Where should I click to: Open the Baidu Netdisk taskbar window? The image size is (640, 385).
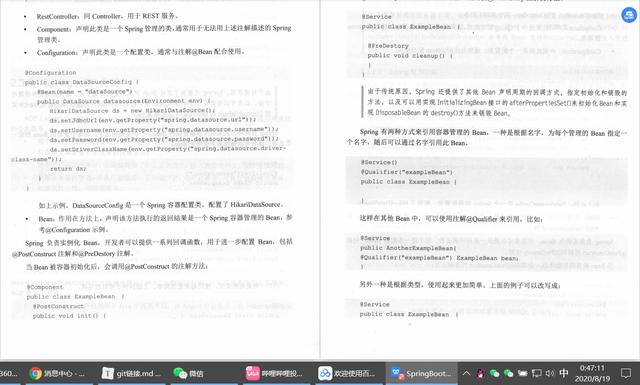347,373
